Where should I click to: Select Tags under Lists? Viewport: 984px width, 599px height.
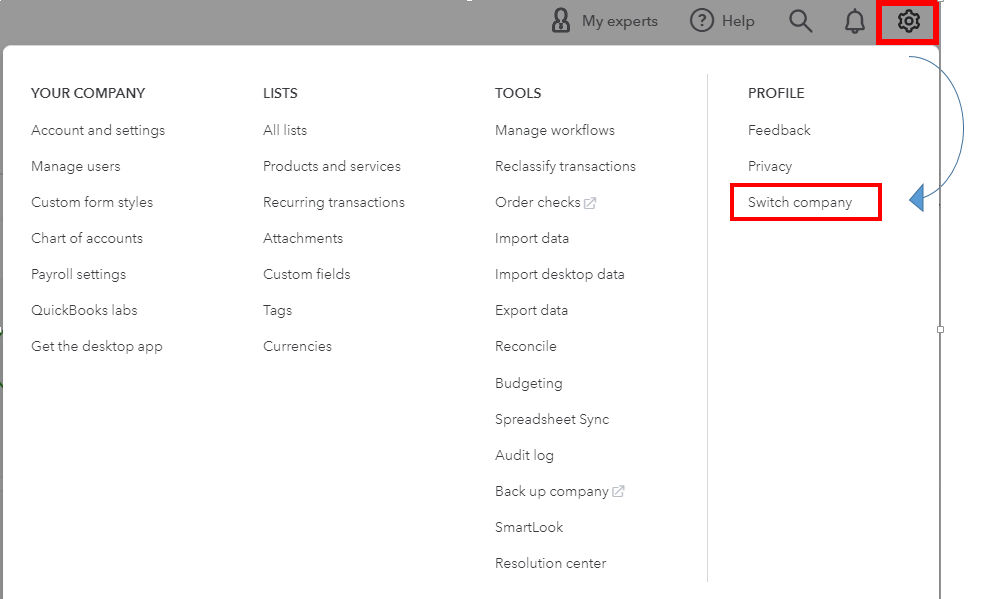(x=277, y=310)
